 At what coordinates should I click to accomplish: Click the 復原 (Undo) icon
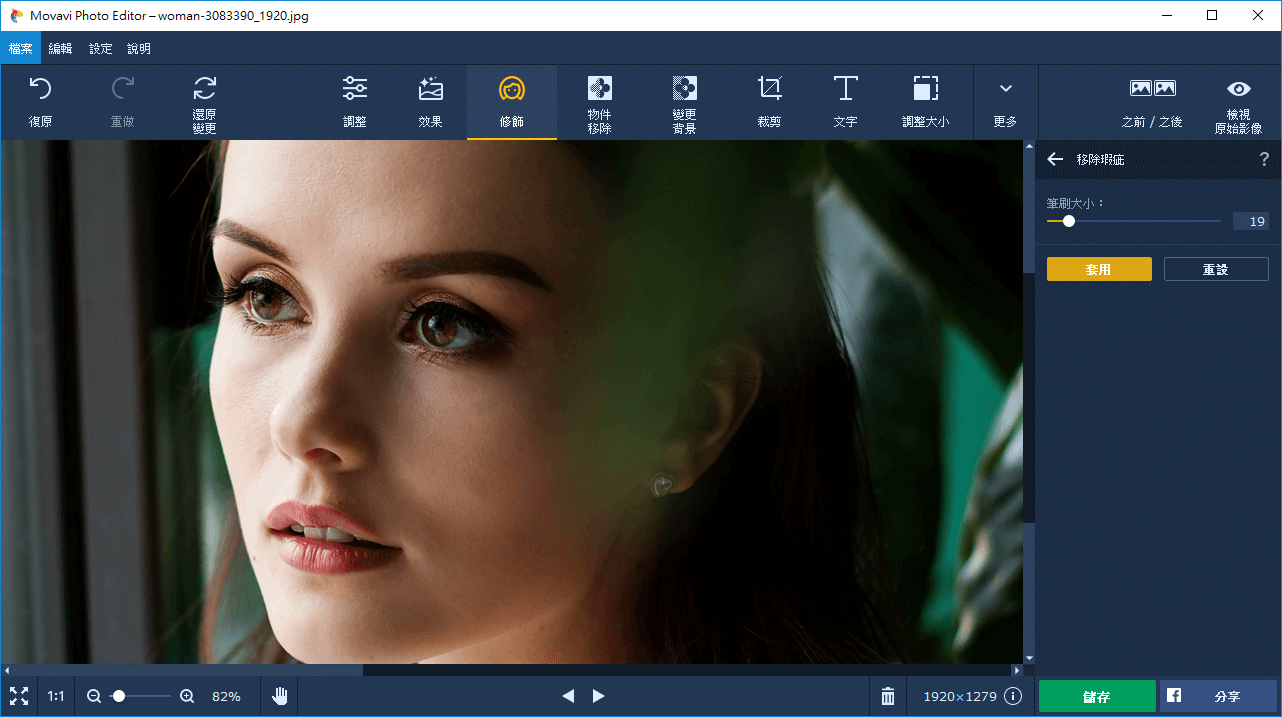pos(40,101)
